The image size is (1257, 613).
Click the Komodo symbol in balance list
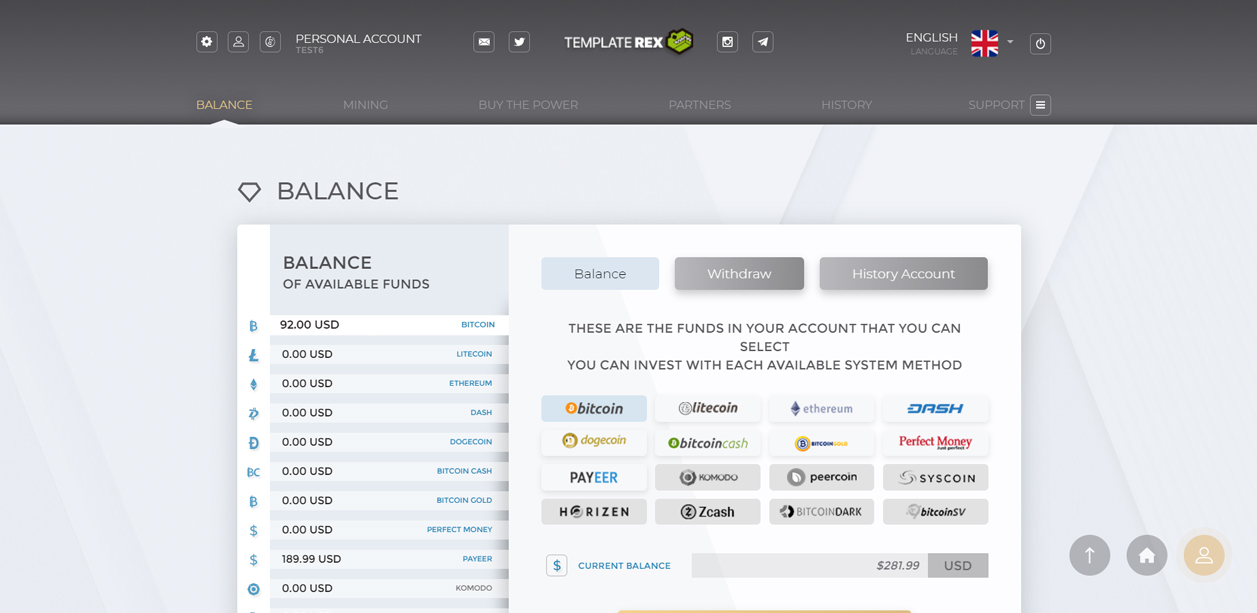click(x=253, y=589)
